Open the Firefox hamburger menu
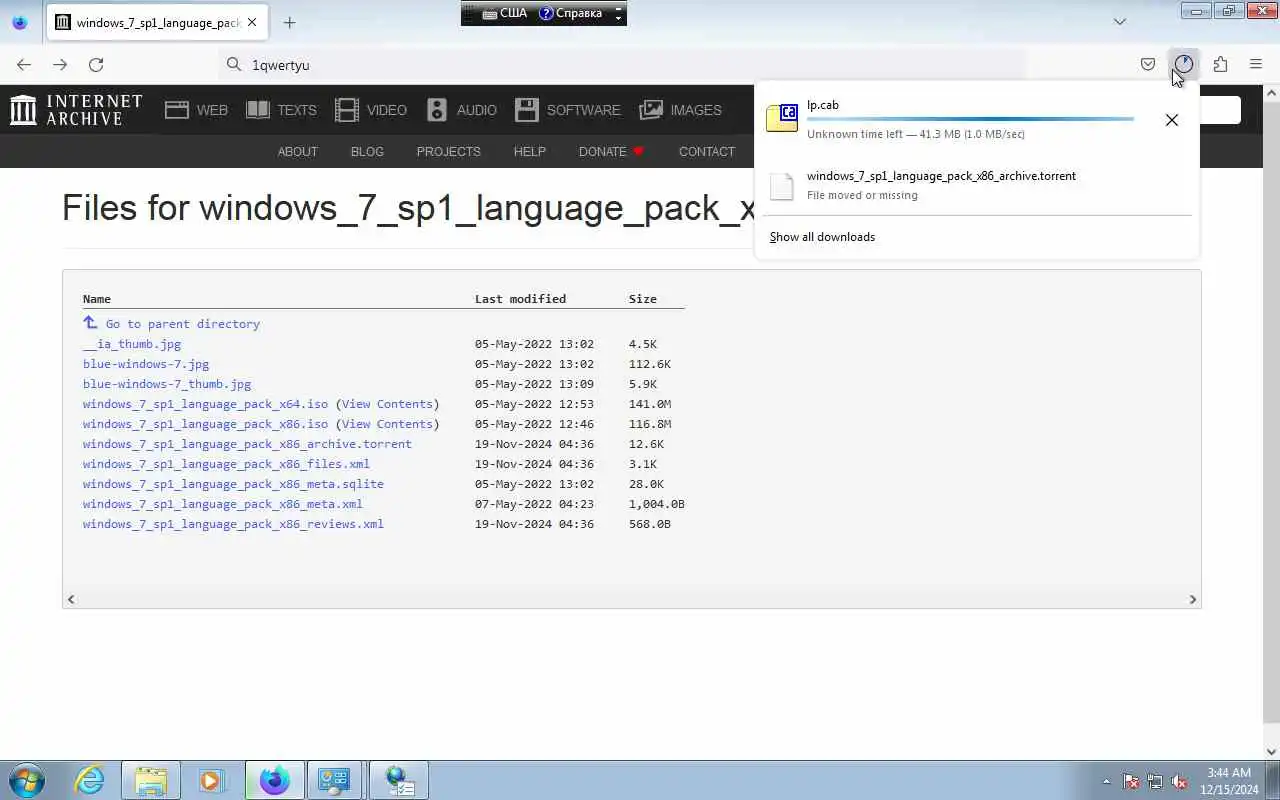This screenshot has height=800, width=1280. tap(1256, 64)
